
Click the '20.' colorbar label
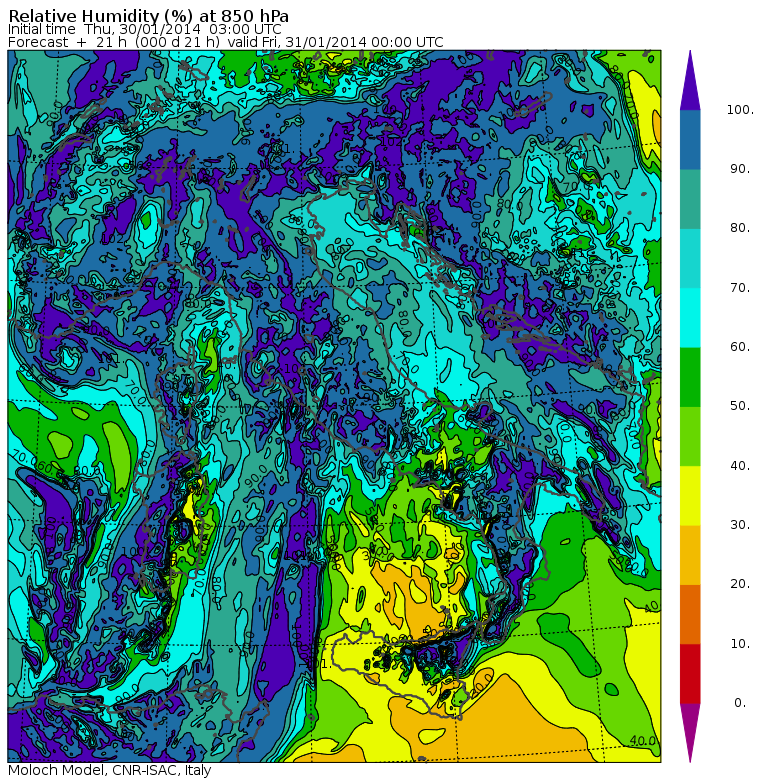click(x=740, y=584)
